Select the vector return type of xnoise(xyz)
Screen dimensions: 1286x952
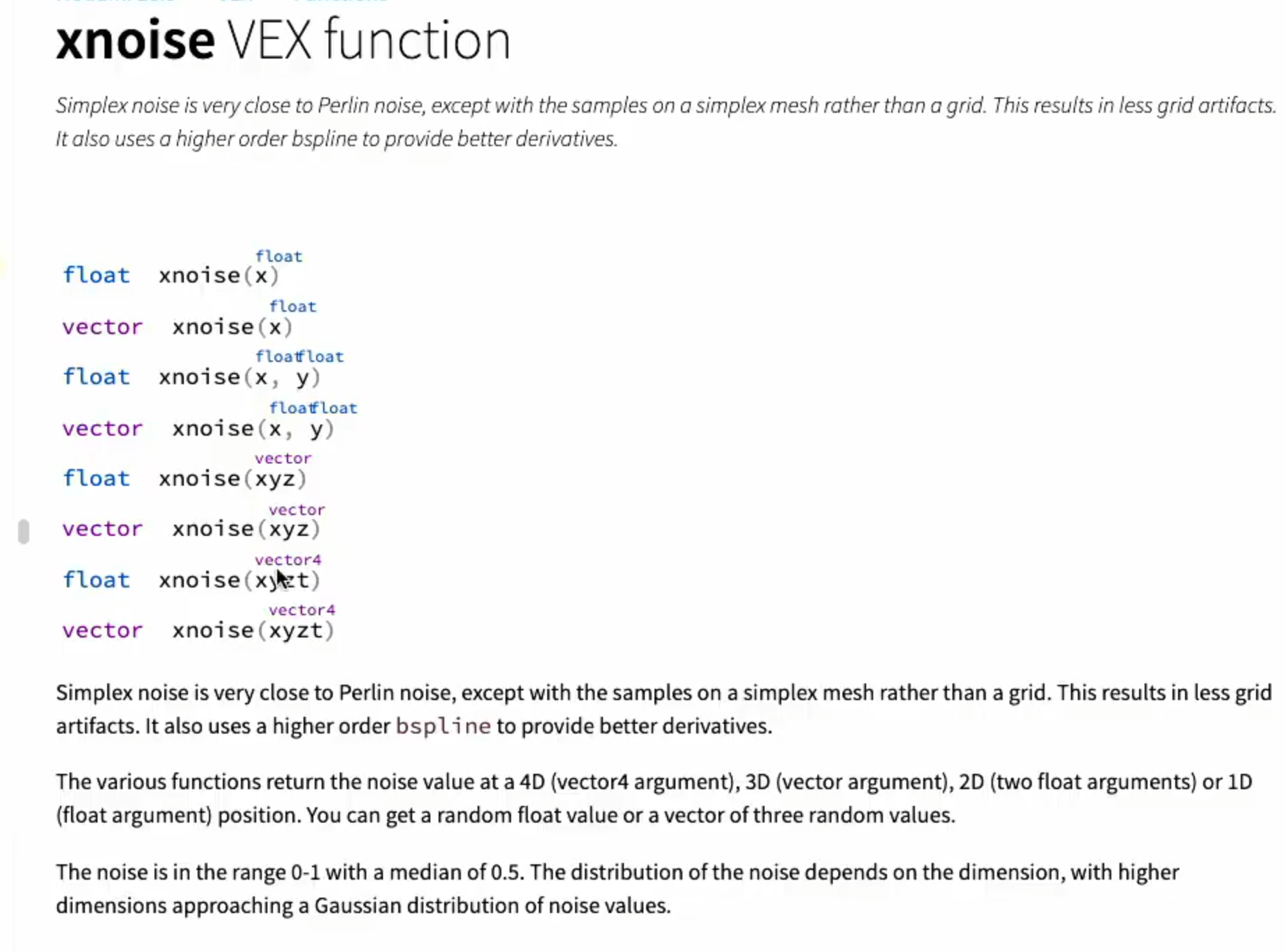102,529
